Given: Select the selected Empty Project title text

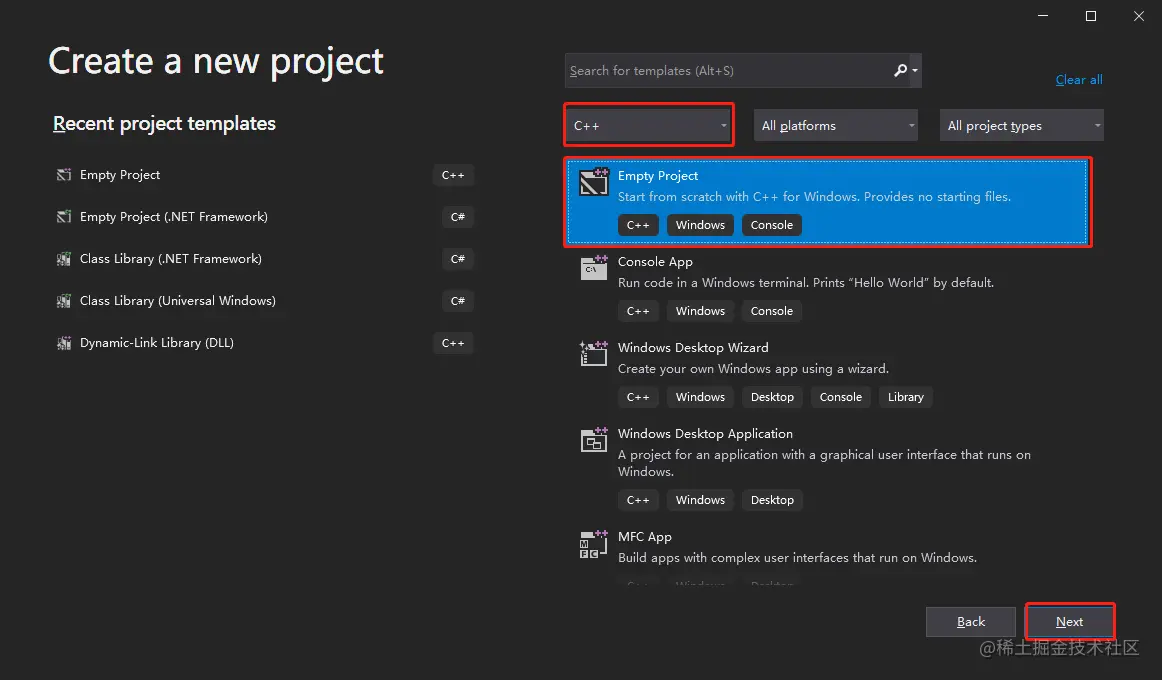Looking at the screenshot, I should tap(658, 176).
